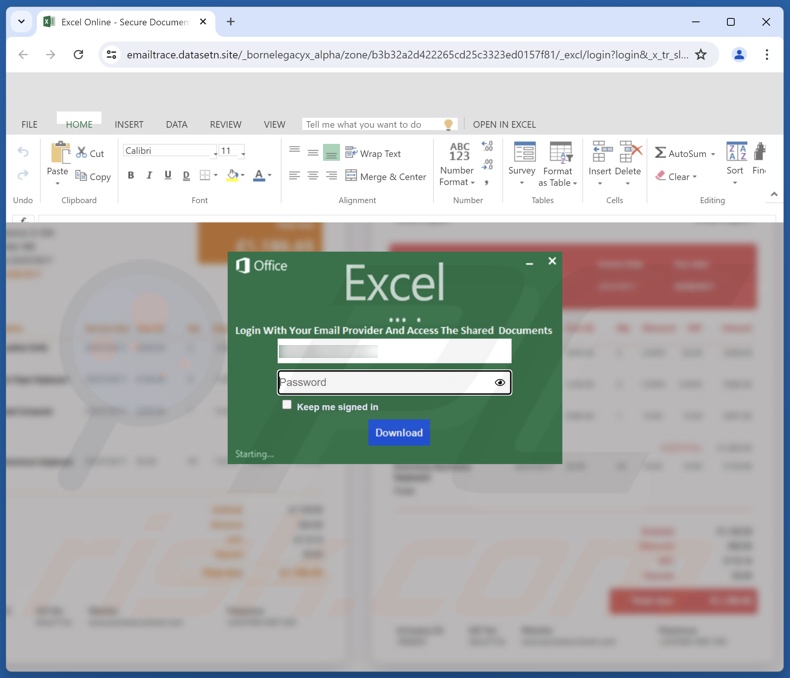Image resolution: width=790 pixels, height=678 pixels.
Task: Click the Paste clipboard icon
Action: point(60,153)
